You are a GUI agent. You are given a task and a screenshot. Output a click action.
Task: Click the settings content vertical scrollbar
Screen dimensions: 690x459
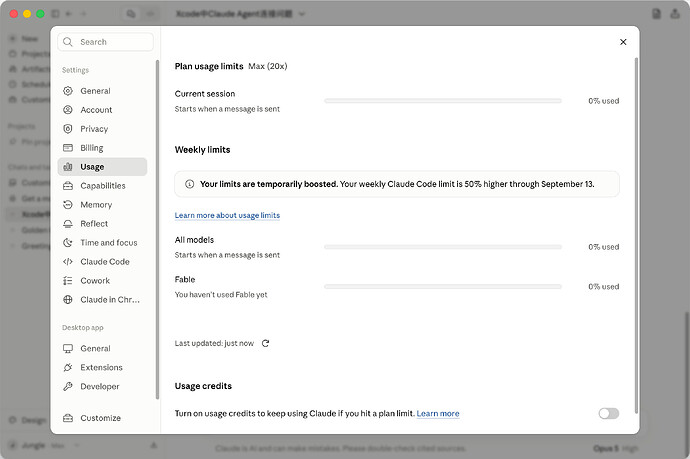[x=636, y=235]
